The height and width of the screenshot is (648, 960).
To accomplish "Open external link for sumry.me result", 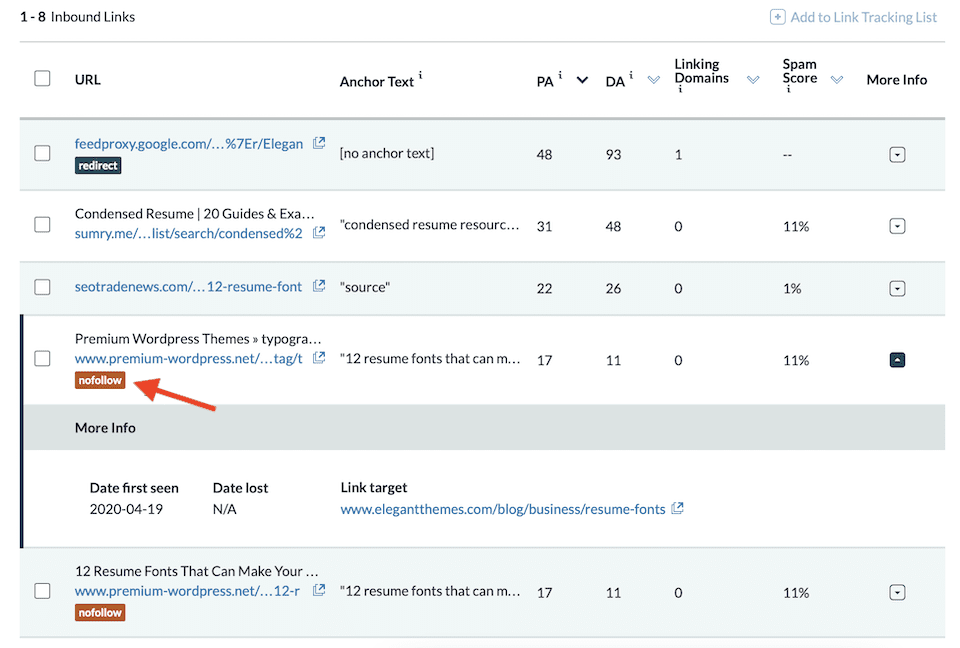I will click(319, 233).
